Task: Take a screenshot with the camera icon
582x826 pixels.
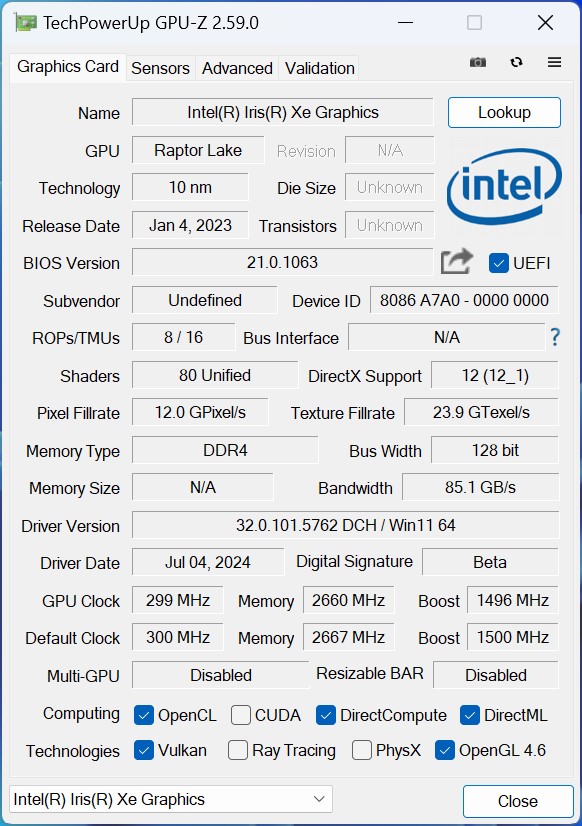Action: click(x=478, y=62)
